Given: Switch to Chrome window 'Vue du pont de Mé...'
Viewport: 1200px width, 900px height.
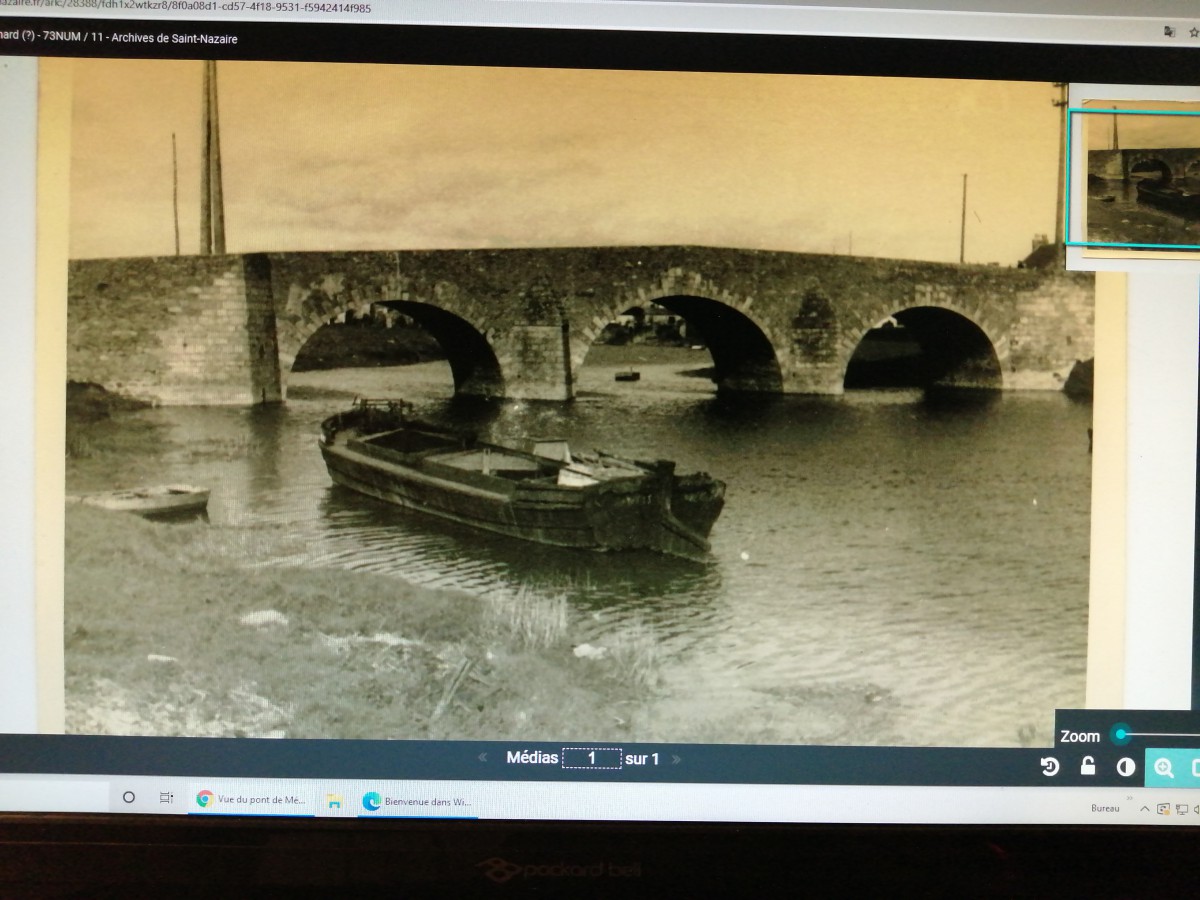Looking at the screenshot, I should click(252, 800).
